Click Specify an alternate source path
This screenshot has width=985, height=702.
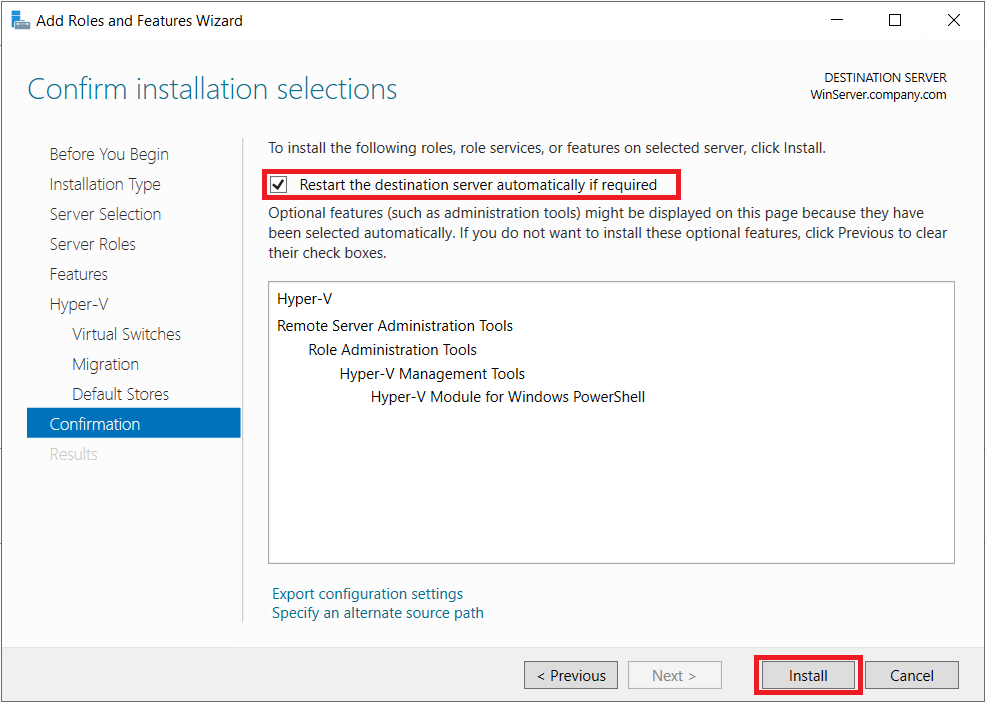377,613
